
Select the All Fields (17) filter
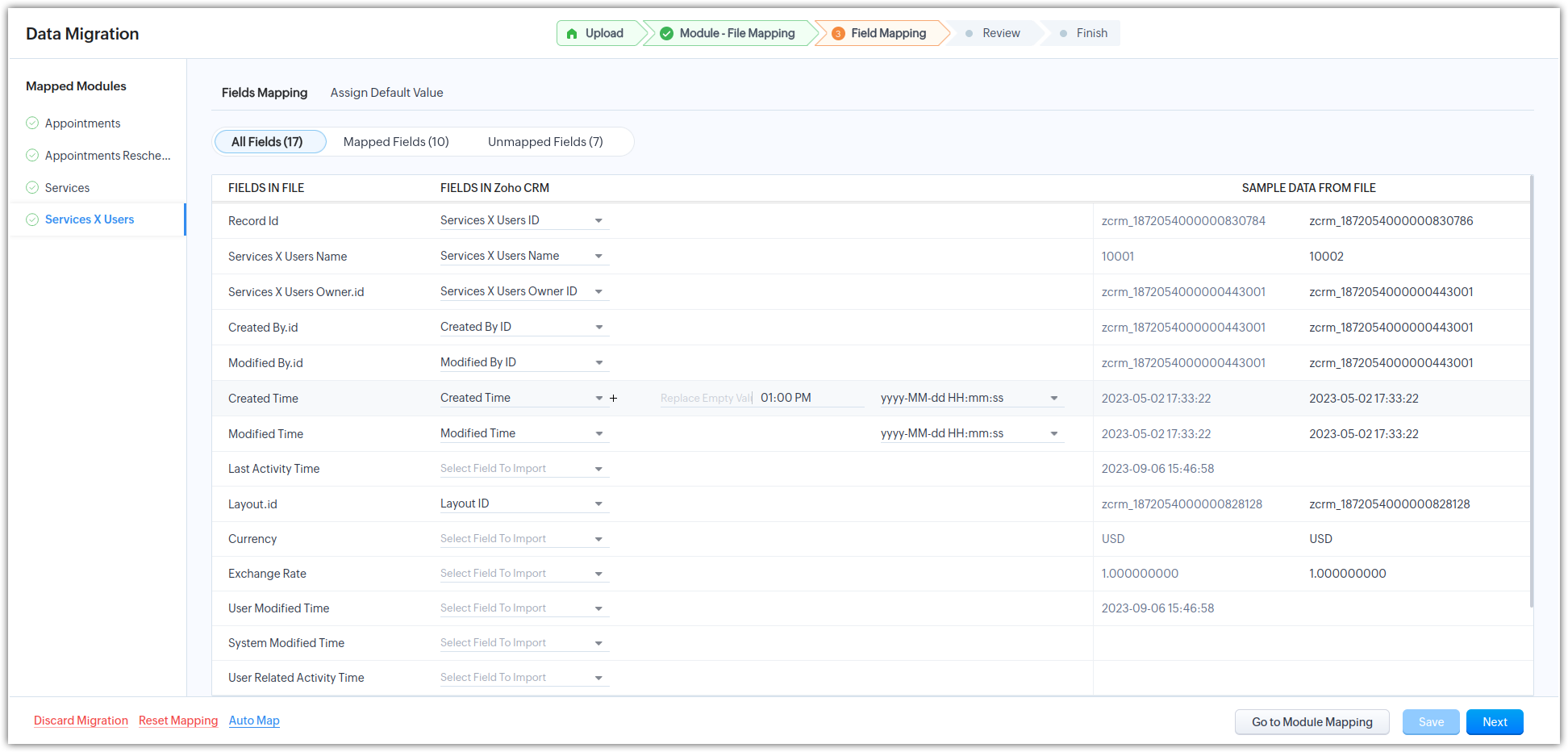(x=267, y=142)
